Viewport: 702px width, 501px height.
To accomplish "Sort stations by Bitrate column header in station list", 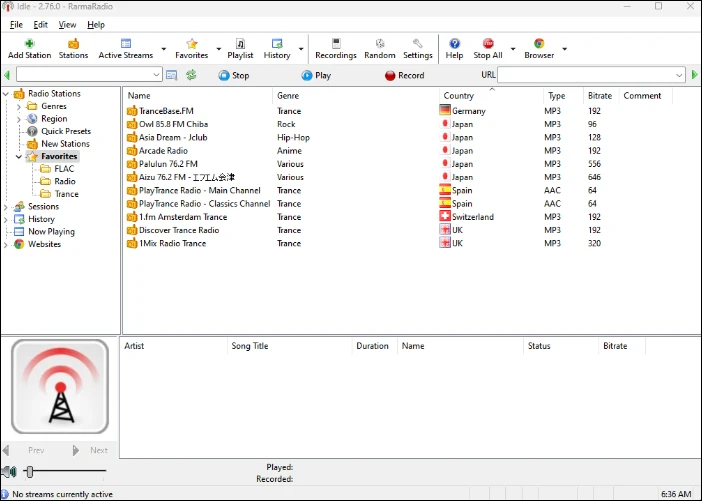I will click(600, 96).
